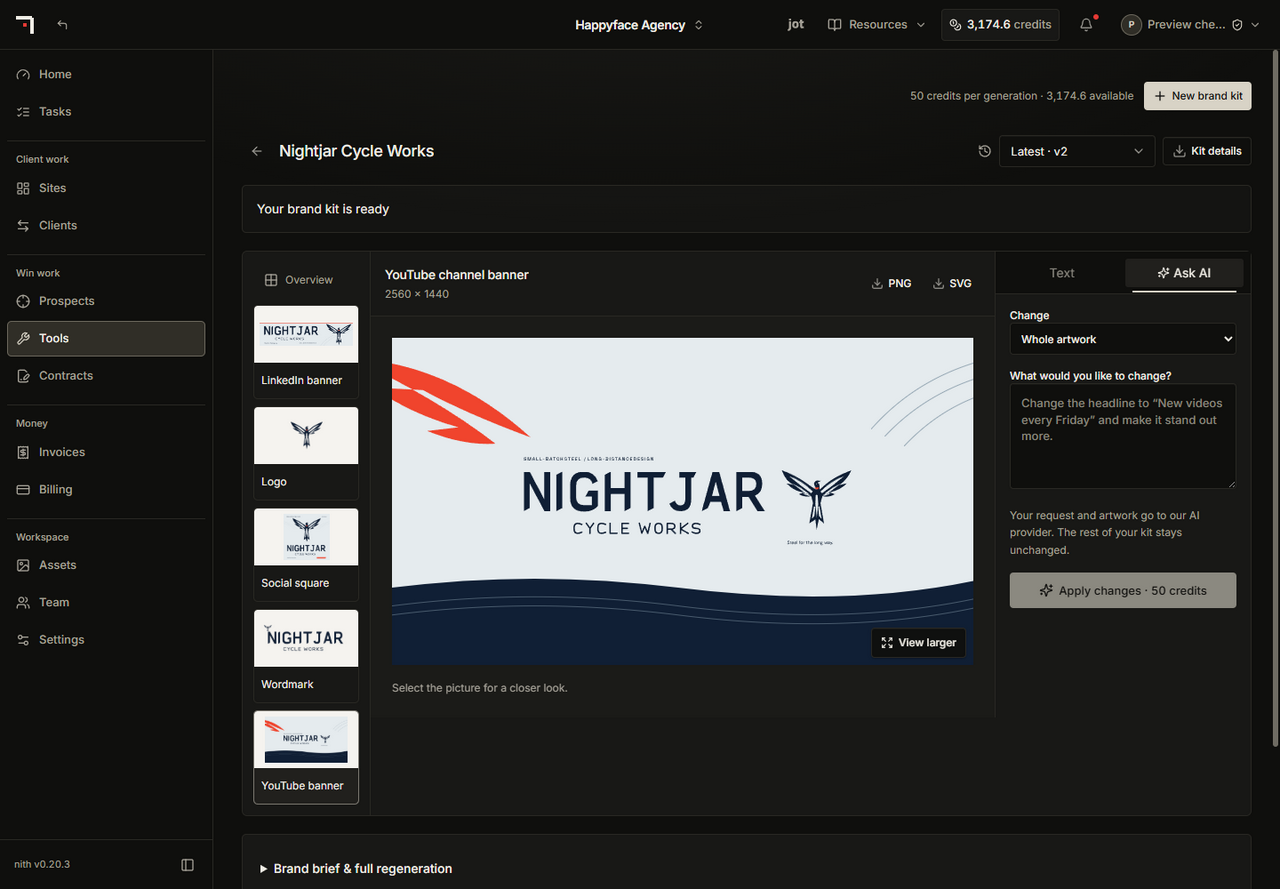This screenshot has width=1280, height=889.
Task: Open the Happyface Agency workspace switcher
Action: coord(639,25)
